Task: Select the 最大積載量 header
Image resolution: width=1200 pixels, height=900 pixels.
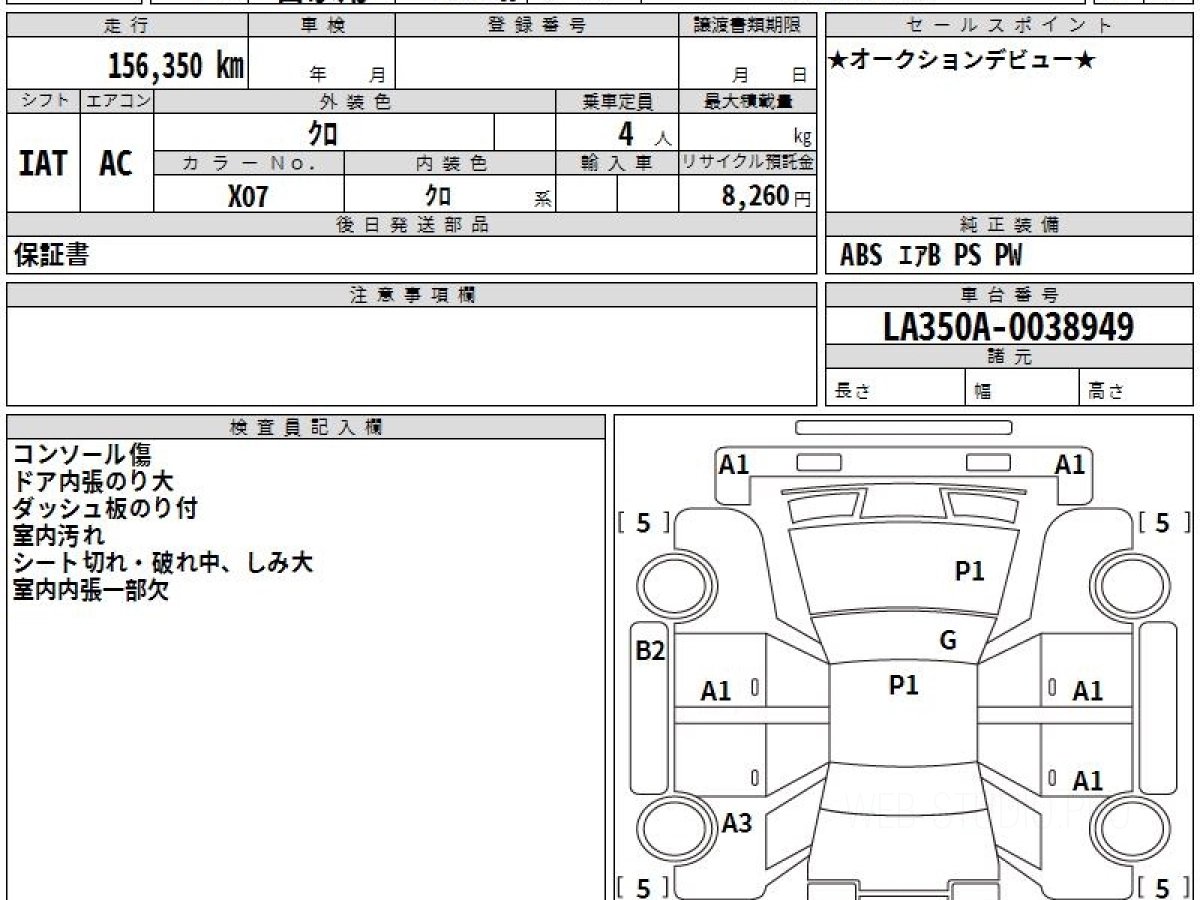Action: tap(747, 101)
